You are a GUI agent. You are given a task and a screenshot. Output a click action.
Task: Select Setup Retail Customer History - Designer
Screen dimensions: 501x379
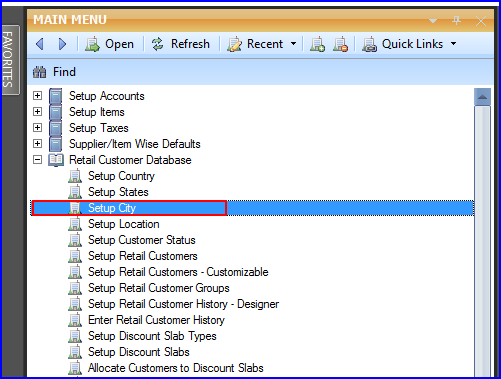183,304
